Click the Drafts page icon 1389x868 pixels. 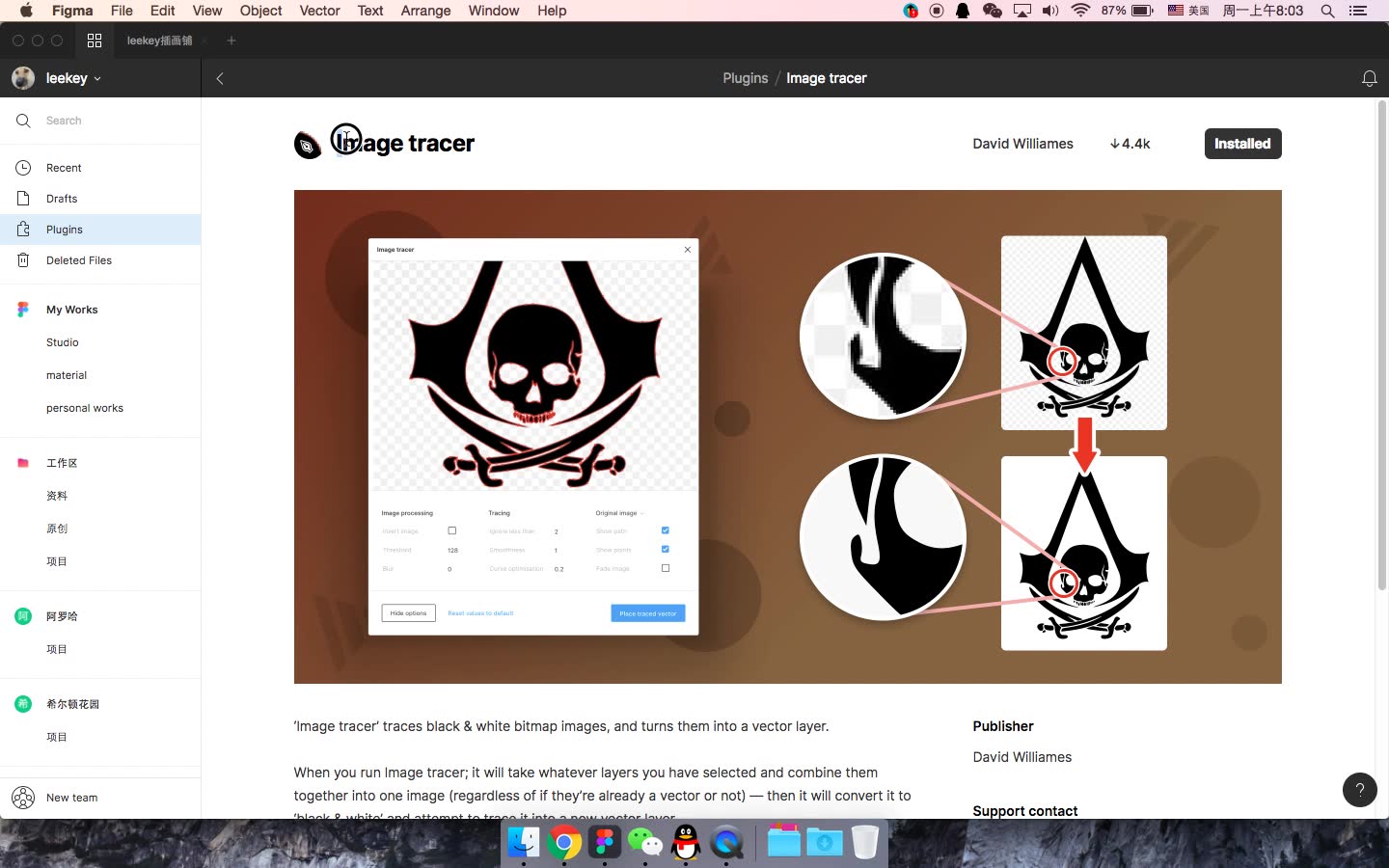23,199
